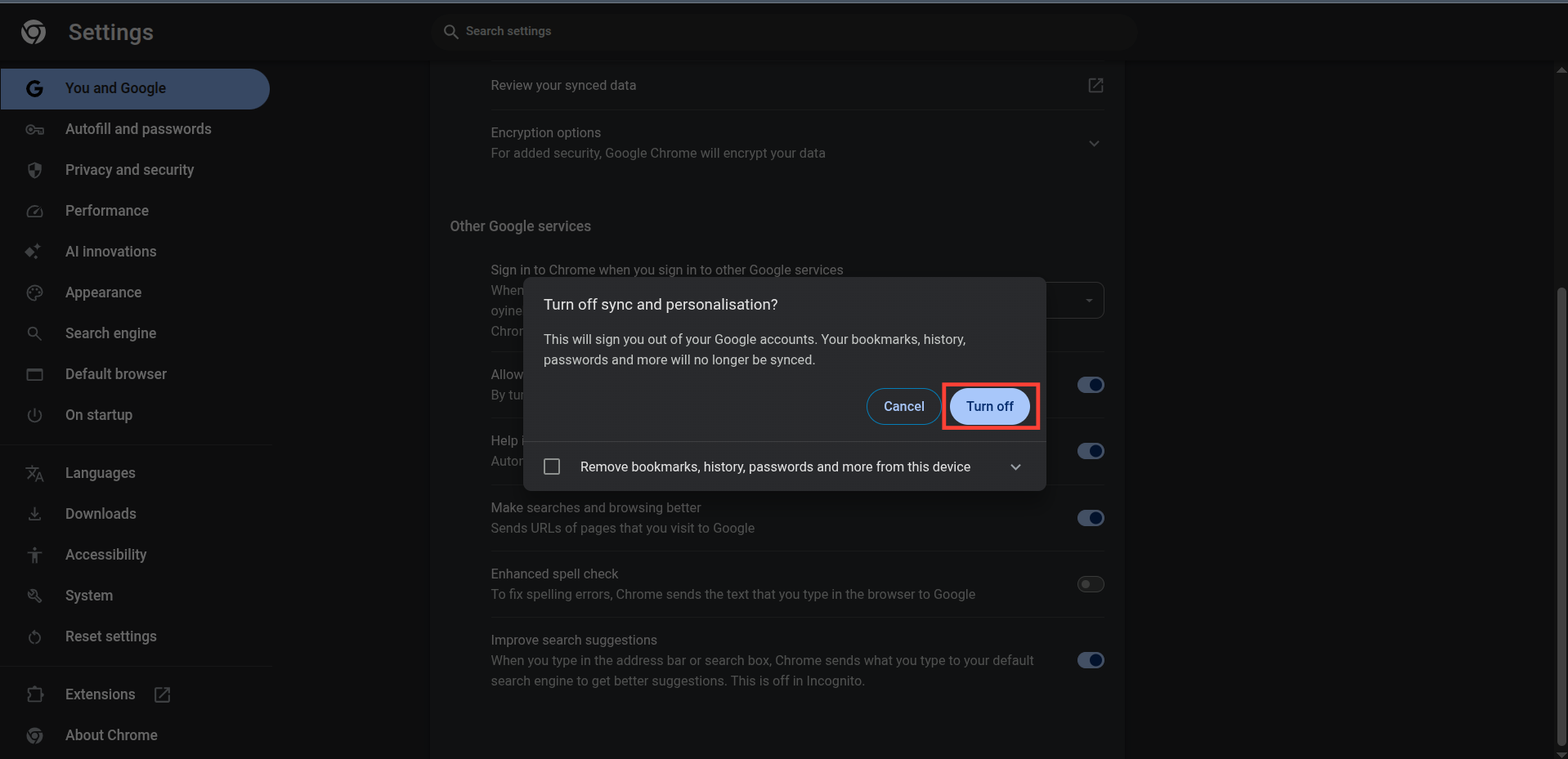
Task: Open the sign-in preference dropdown
Action: [x=1087, y=300]
